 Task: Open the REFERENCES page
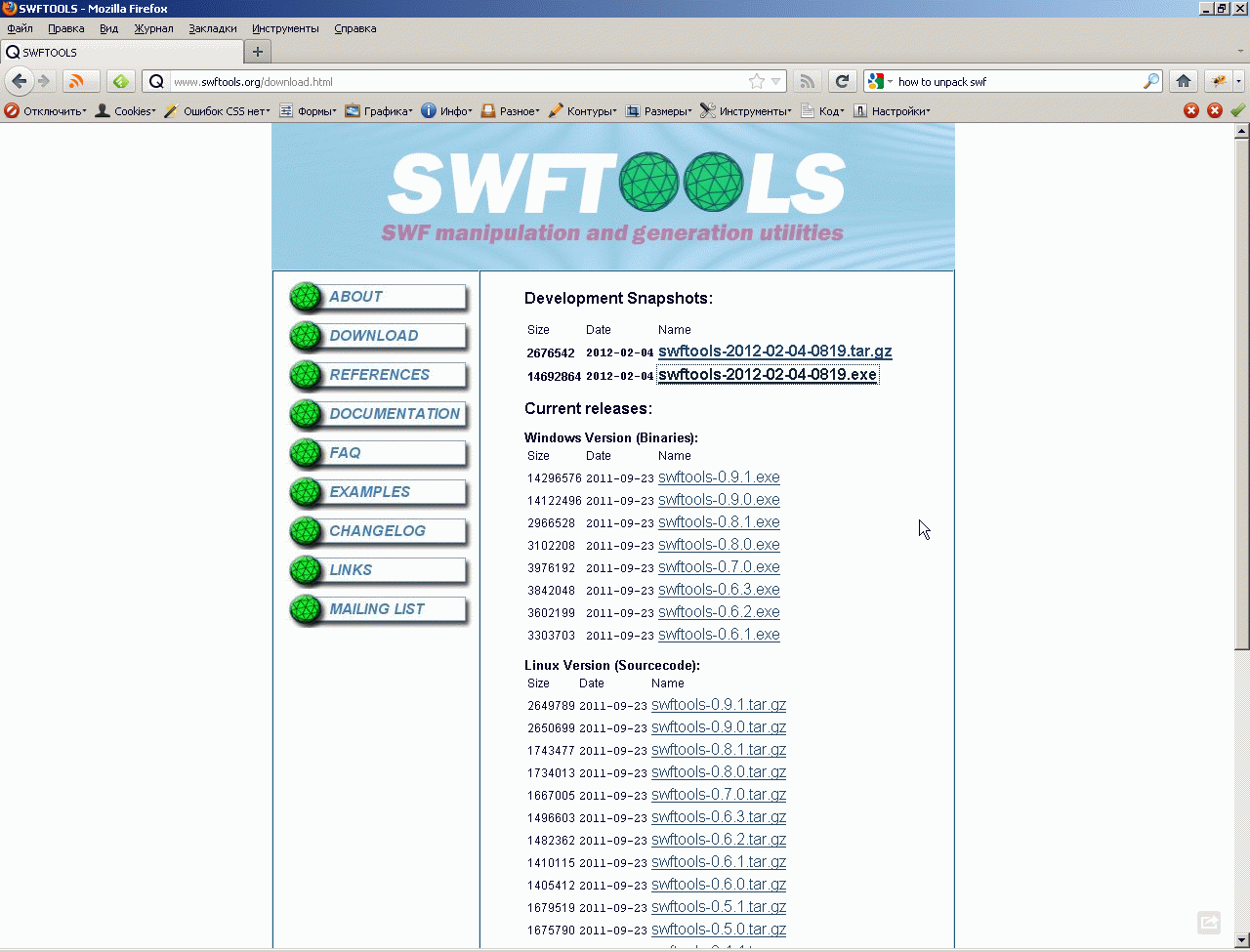coord(379,375)
